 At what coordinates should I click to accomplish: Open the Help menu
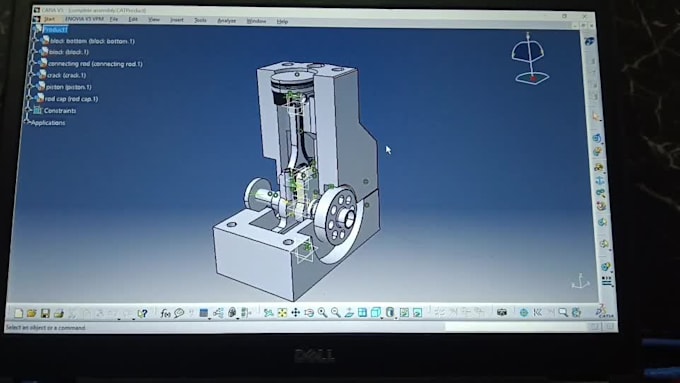click(282, 21)
